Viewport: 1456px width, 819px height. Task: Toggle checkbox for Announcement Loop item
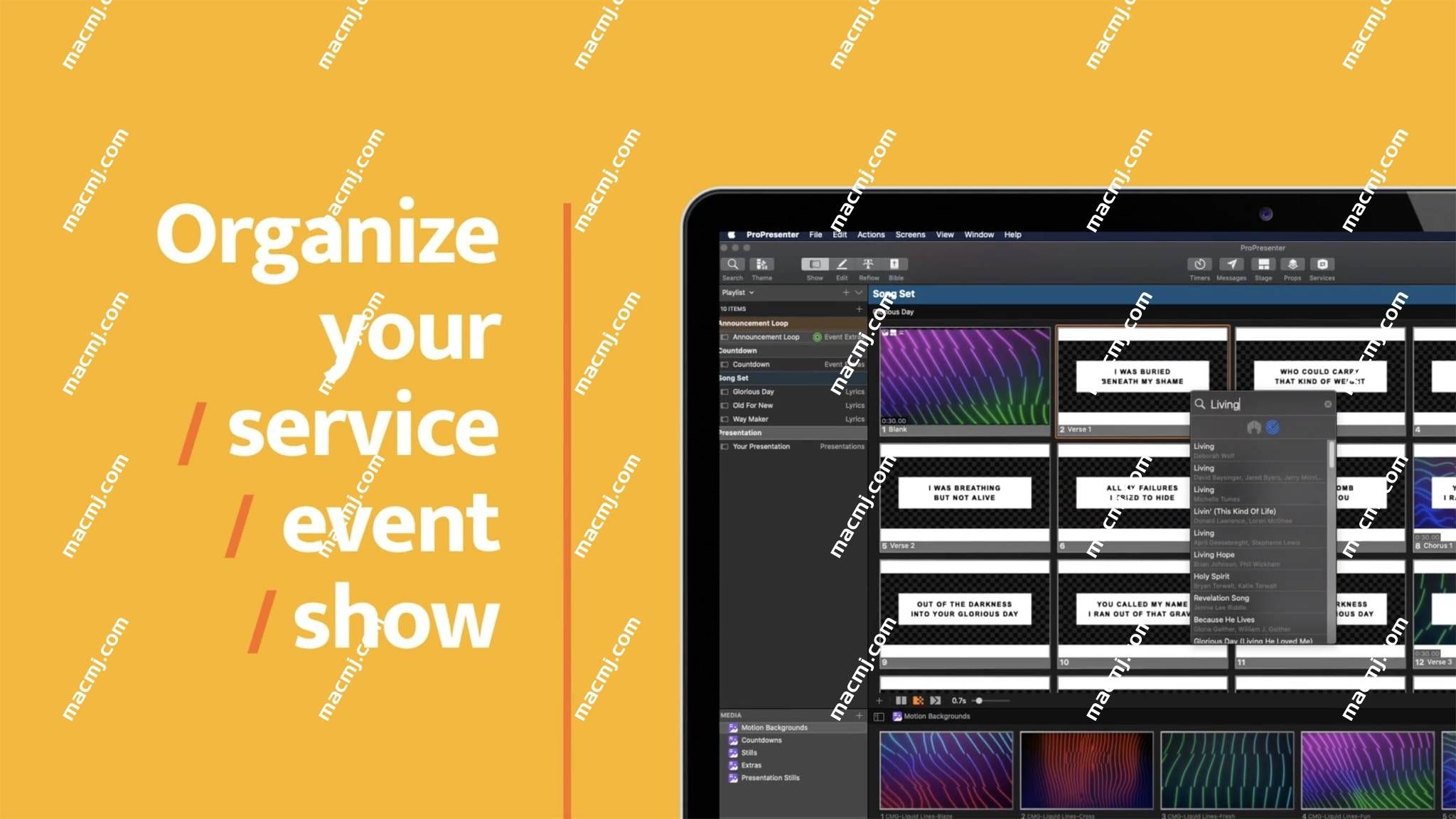click(722, 336)
